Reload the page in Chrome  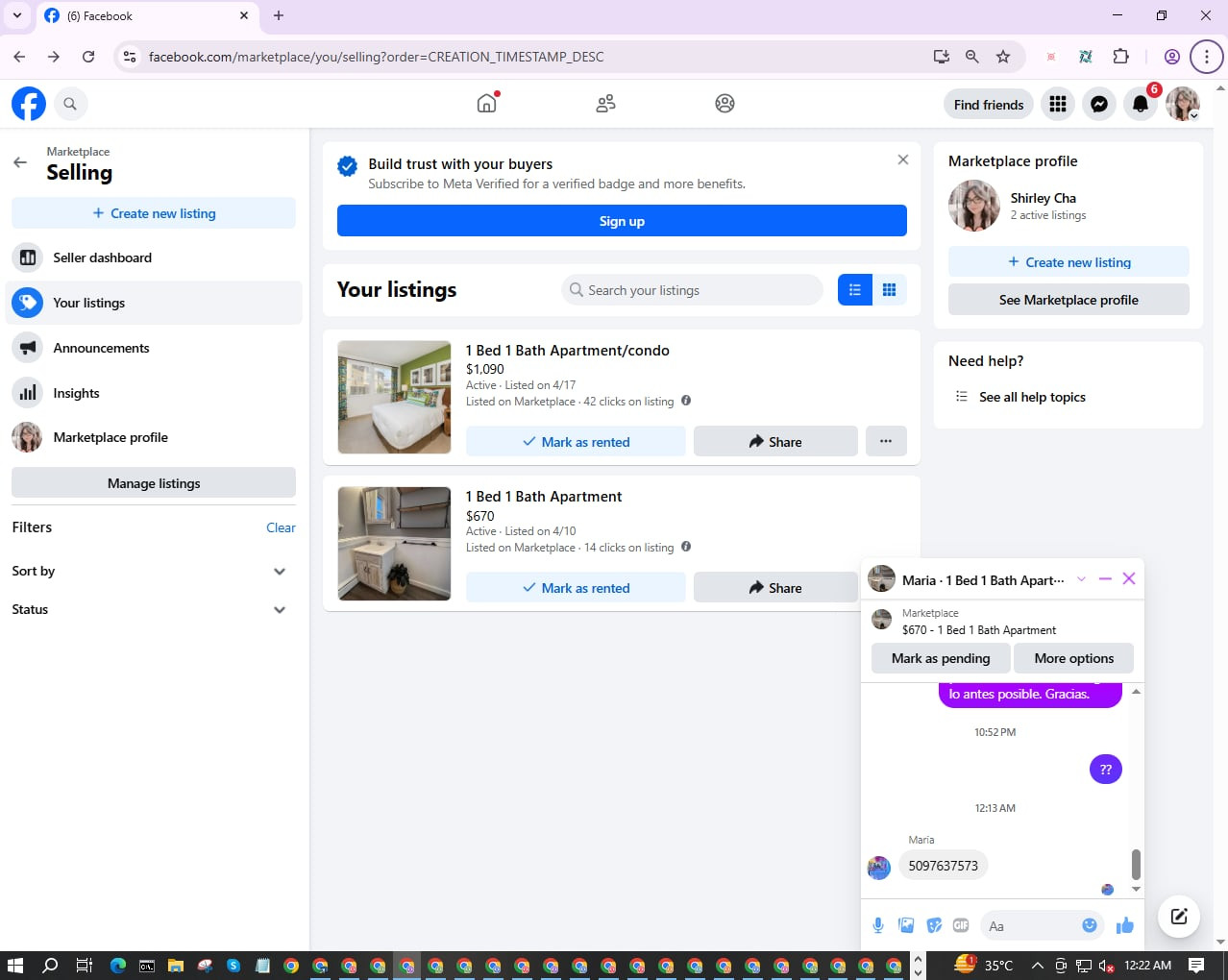[88, 57]
